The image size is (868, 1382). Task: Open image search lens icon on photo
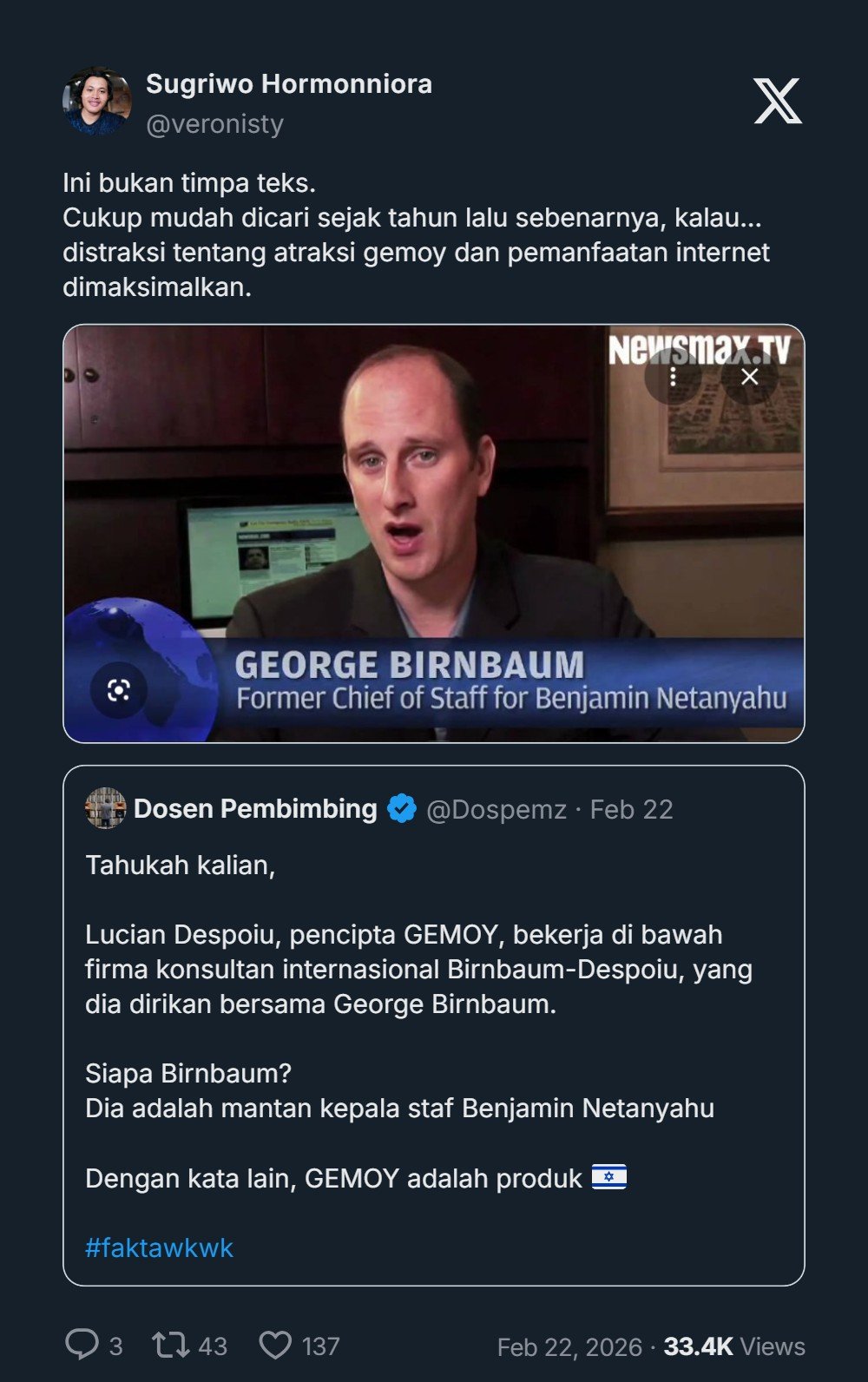click(119, 690)
